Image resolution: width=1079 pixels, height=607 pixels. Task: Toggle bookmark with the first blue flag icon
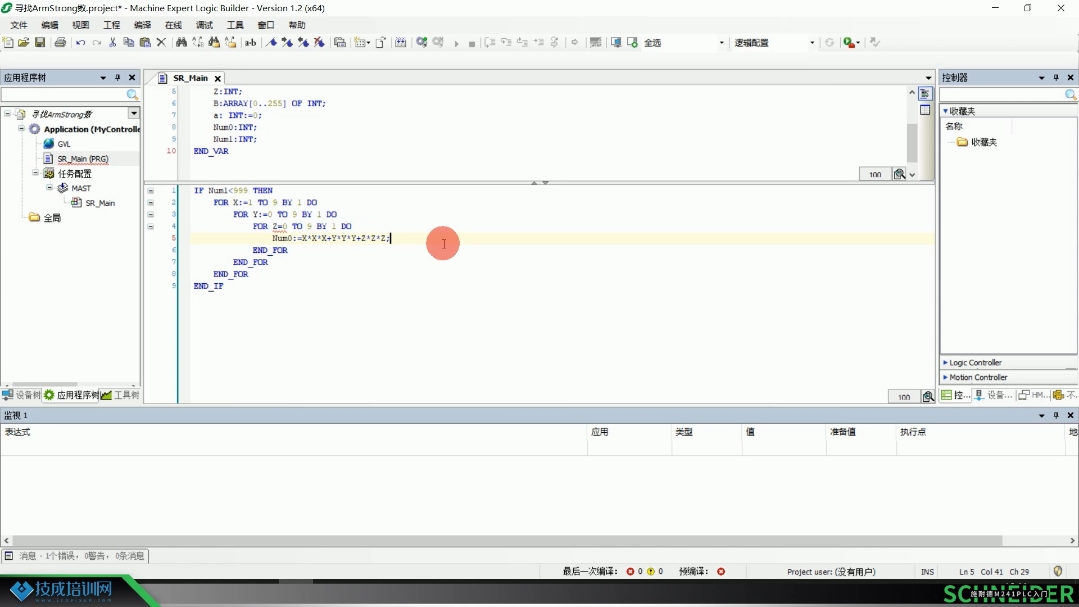point(272,43)
